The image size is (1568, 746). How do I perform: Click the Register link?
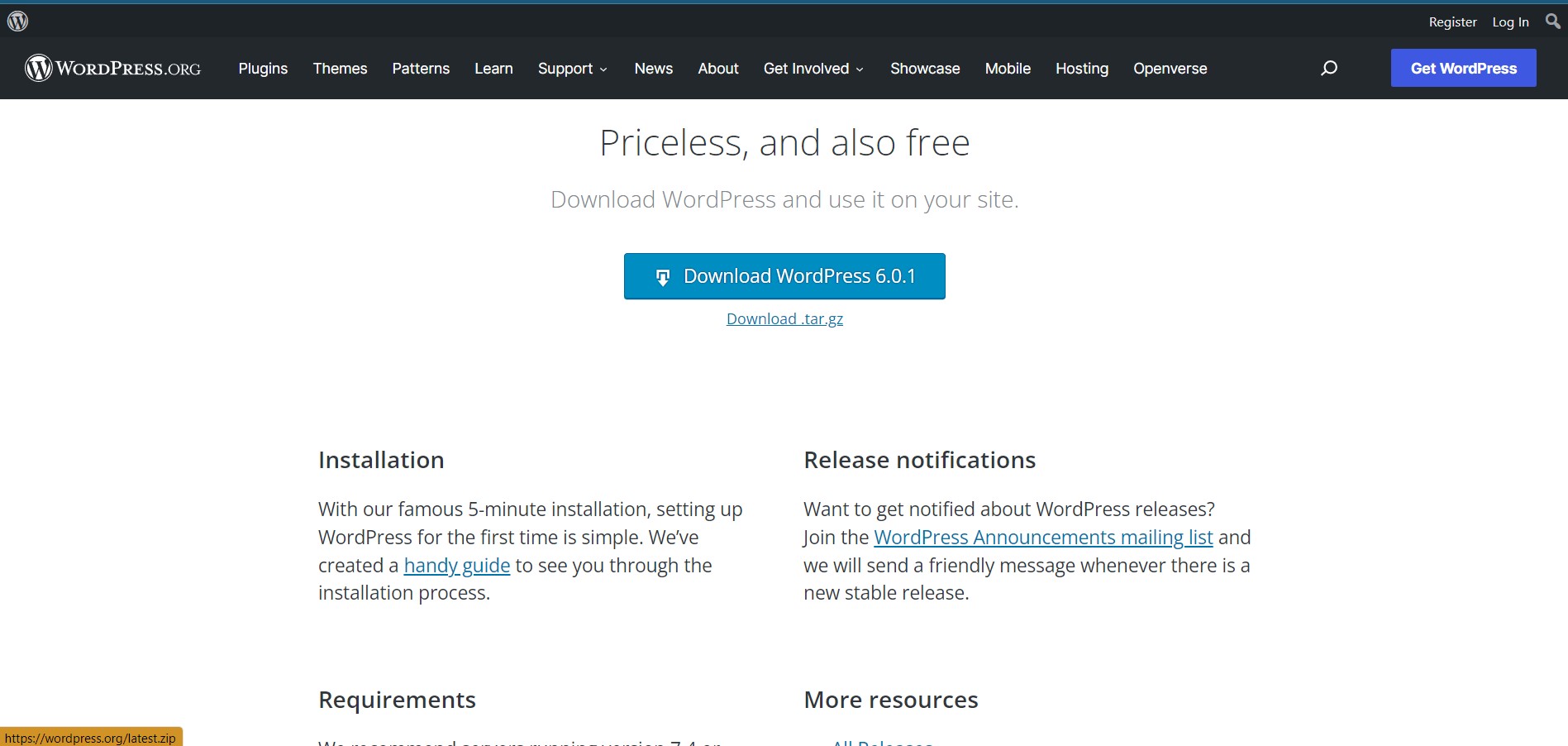click(x=1452, y=22)
